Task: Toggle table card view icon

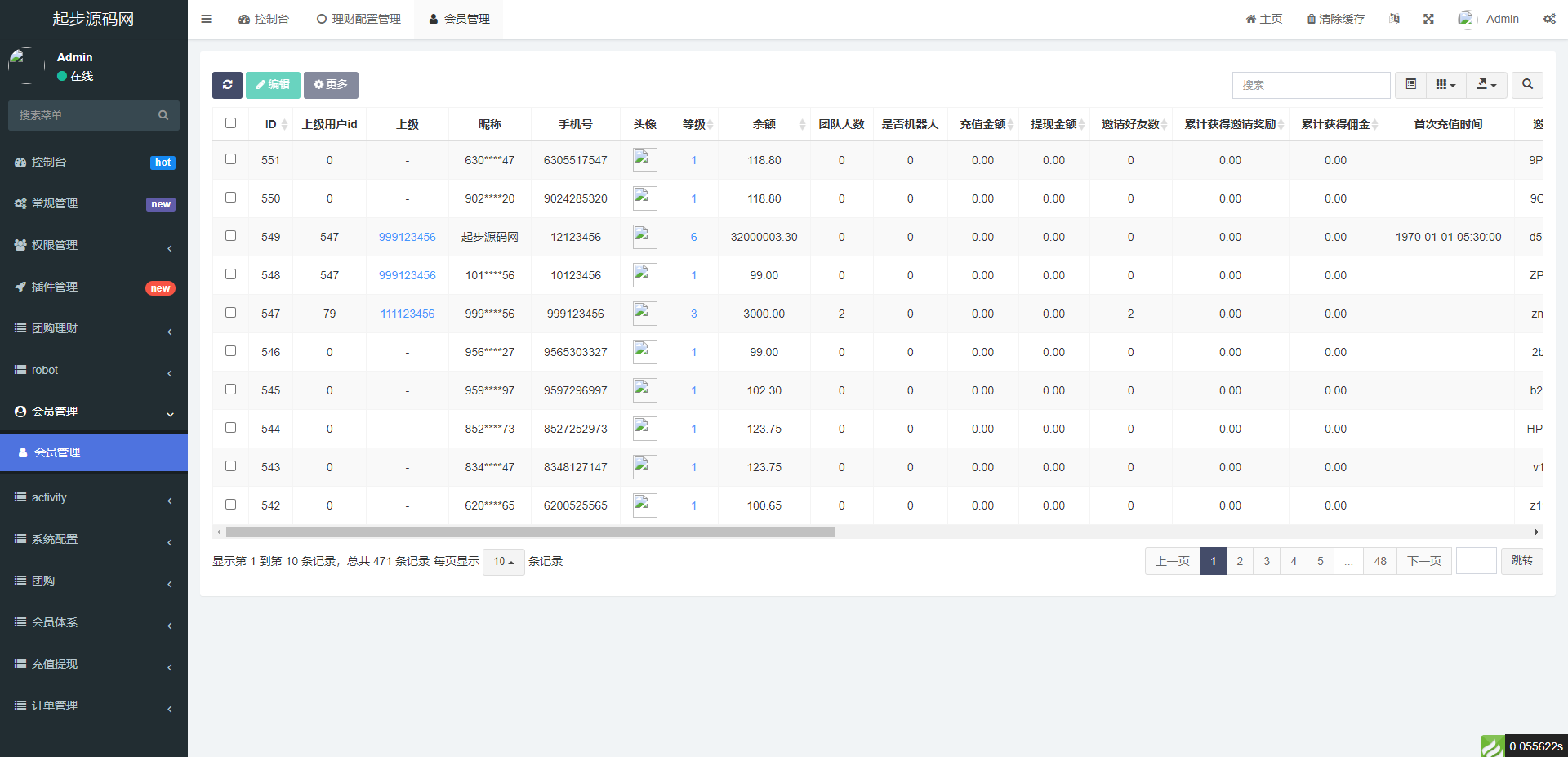Action: point(1410,85)
